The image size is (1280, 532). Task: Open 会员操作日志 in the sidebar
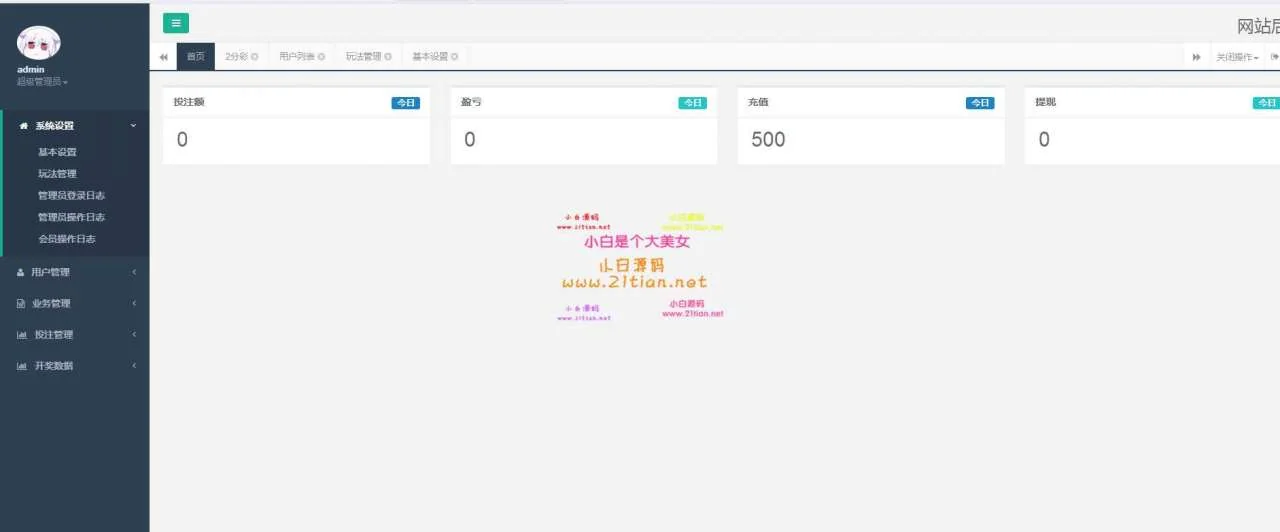(x=67, y=239)
